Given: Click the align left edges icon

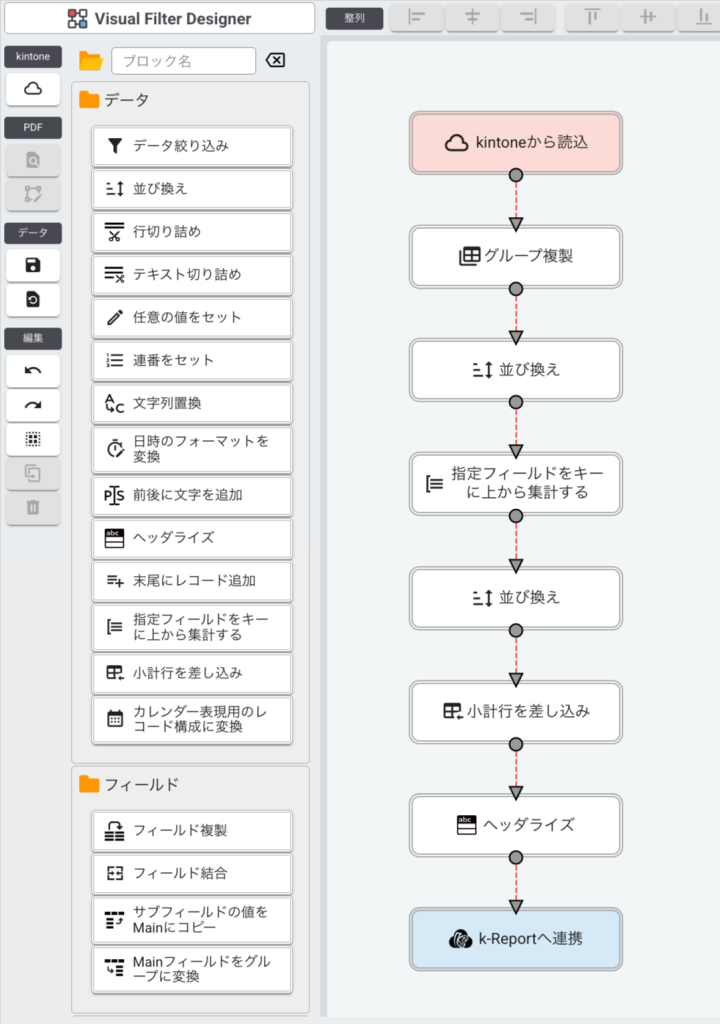Looking at the screenshot, I should pos(416,17).
